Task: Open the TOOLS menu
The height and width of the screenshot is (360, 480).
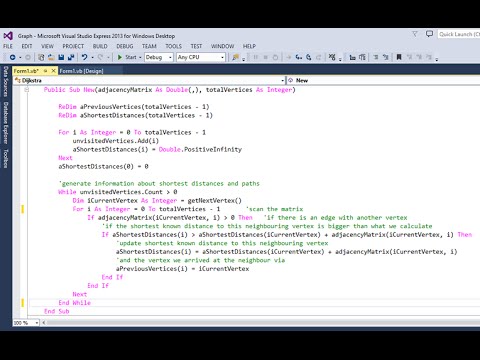Action: pos(174,46)
